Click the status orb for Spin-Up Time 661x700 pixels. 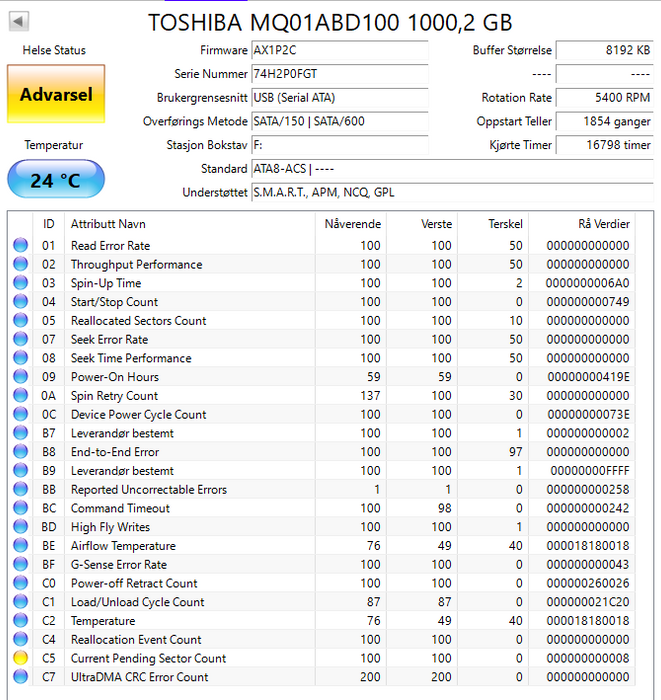tap(20, 284)
